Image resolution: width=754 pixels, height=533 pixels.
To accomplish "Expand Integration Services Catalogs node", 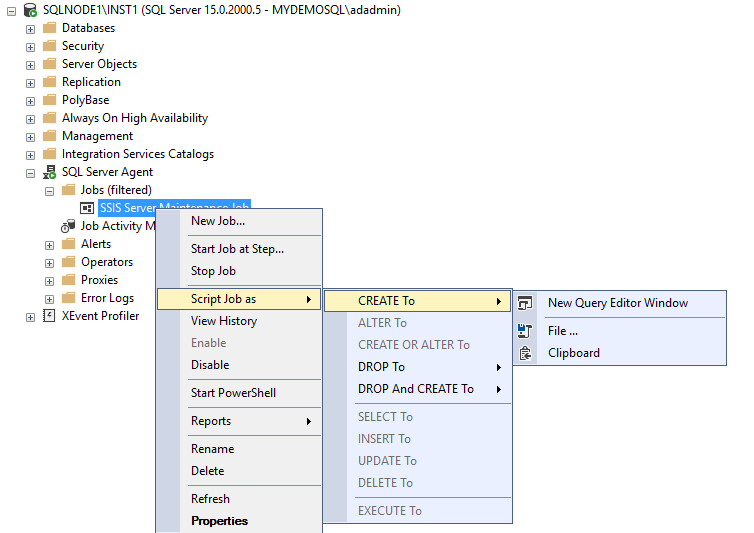I will tap(30, 155).
